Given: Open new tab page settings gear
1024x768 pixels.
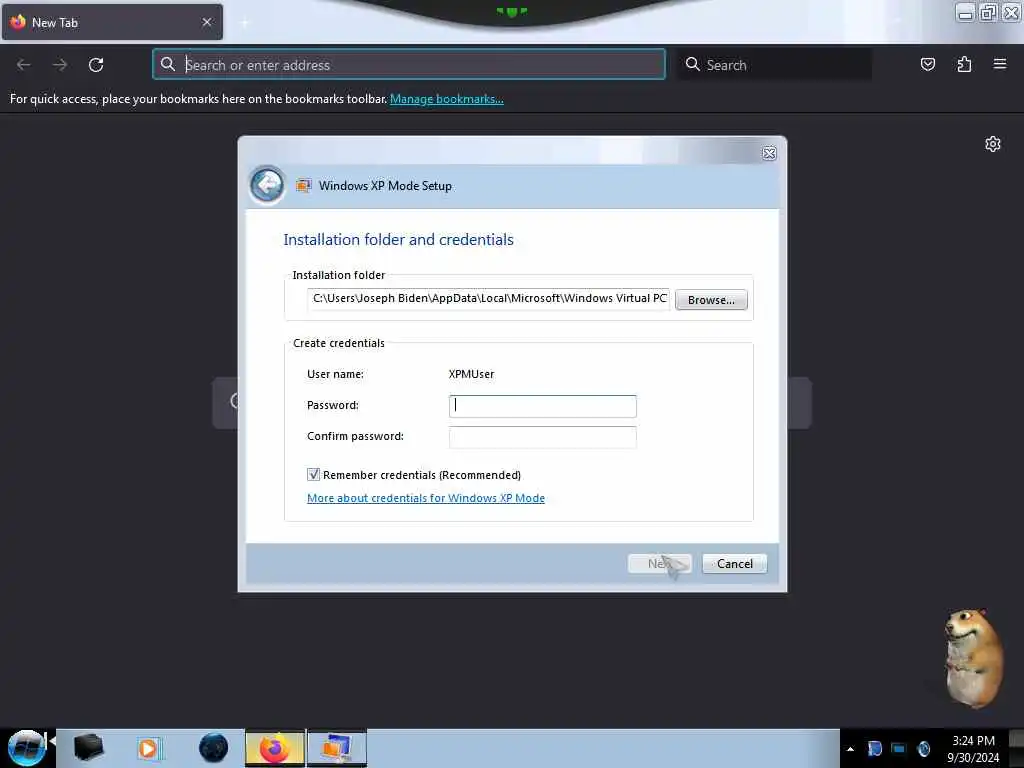Looking at the screenshot, I should pos(993,144).
